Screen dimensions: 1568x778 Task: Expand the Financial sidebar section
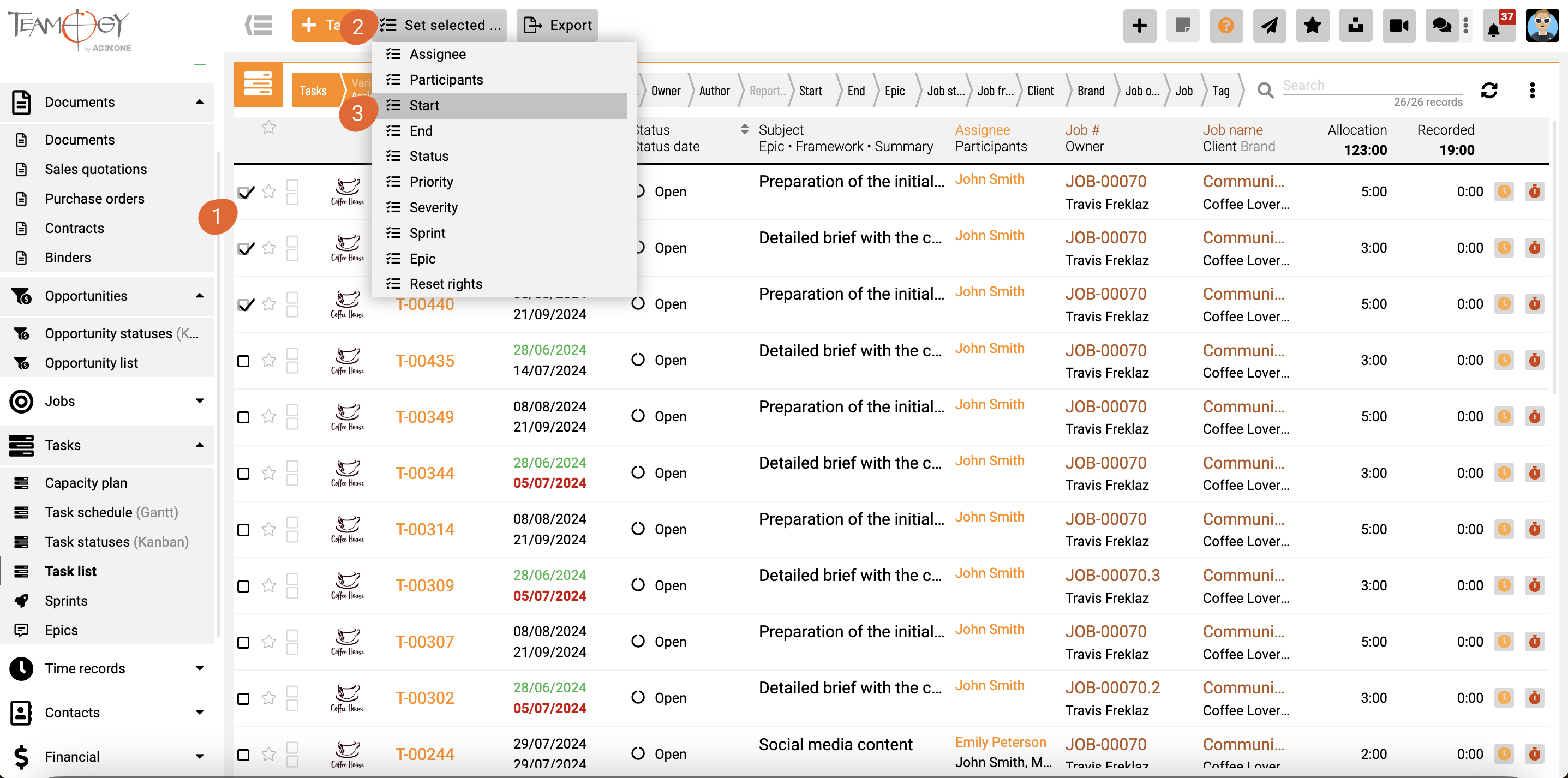point(199,757)
